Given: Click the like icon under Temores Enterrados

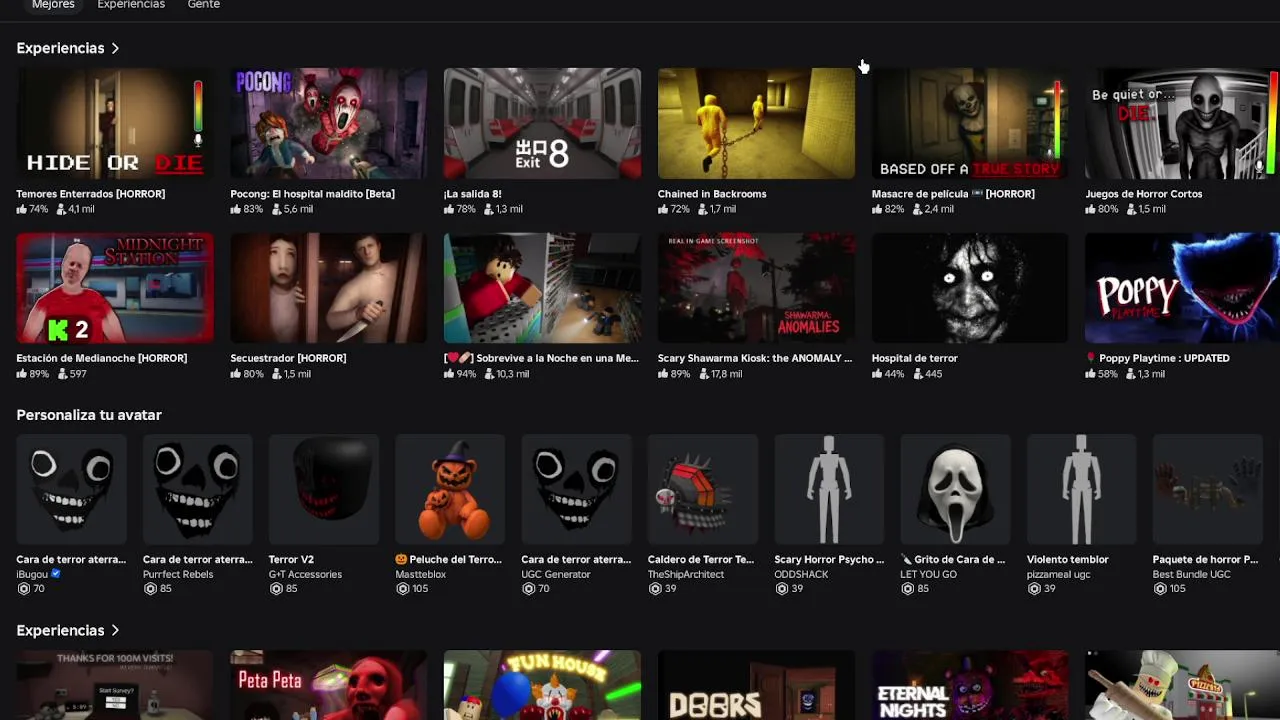Looking at the screenshot, I should pos(22,209).
